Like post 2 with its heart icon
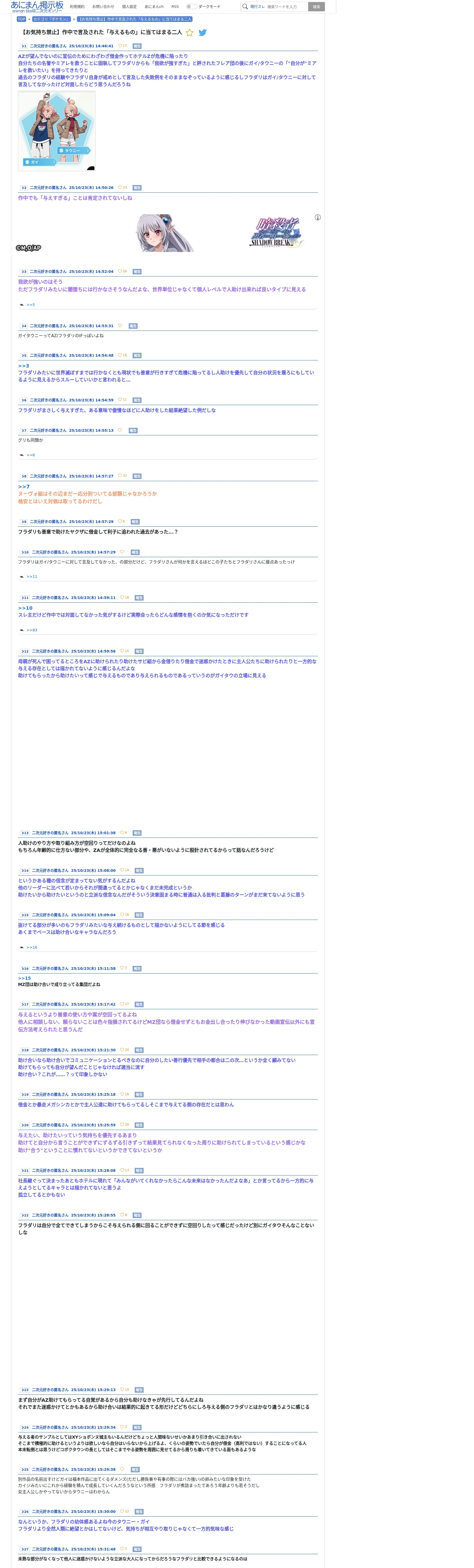 (120, 187)
